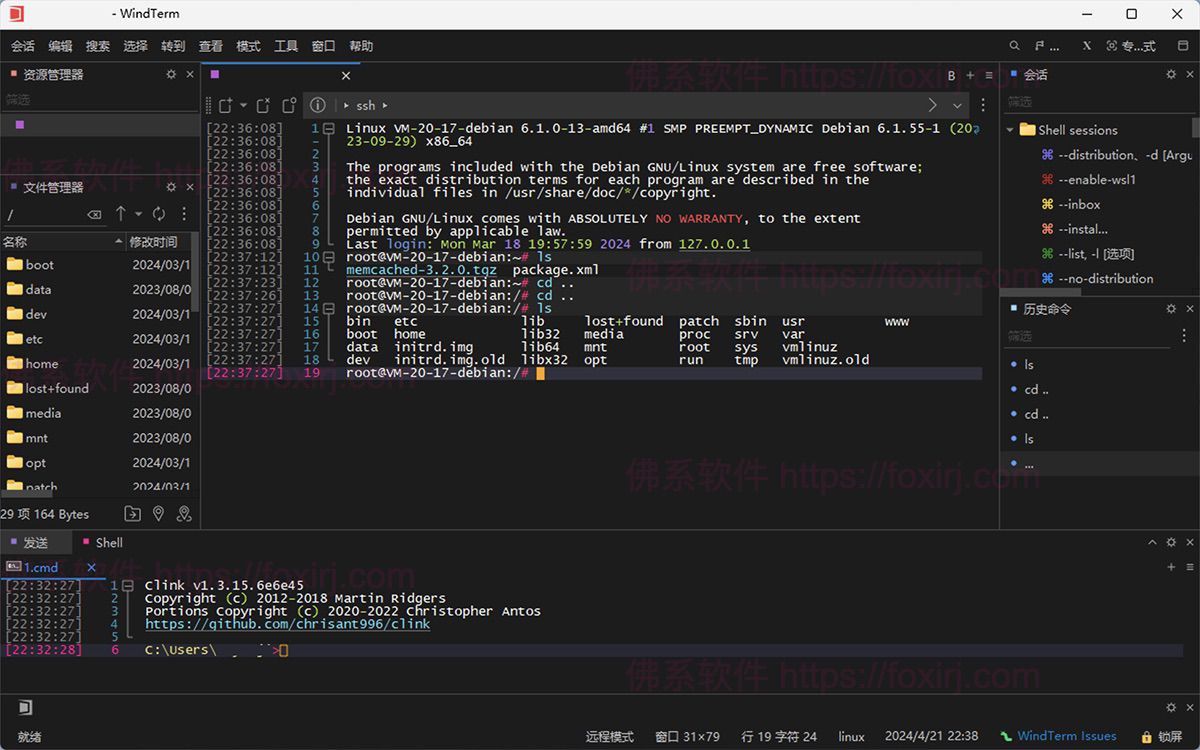Open the clink GitHub URL
This screenshot has height=750, width=1200.
tap(287, 624)
